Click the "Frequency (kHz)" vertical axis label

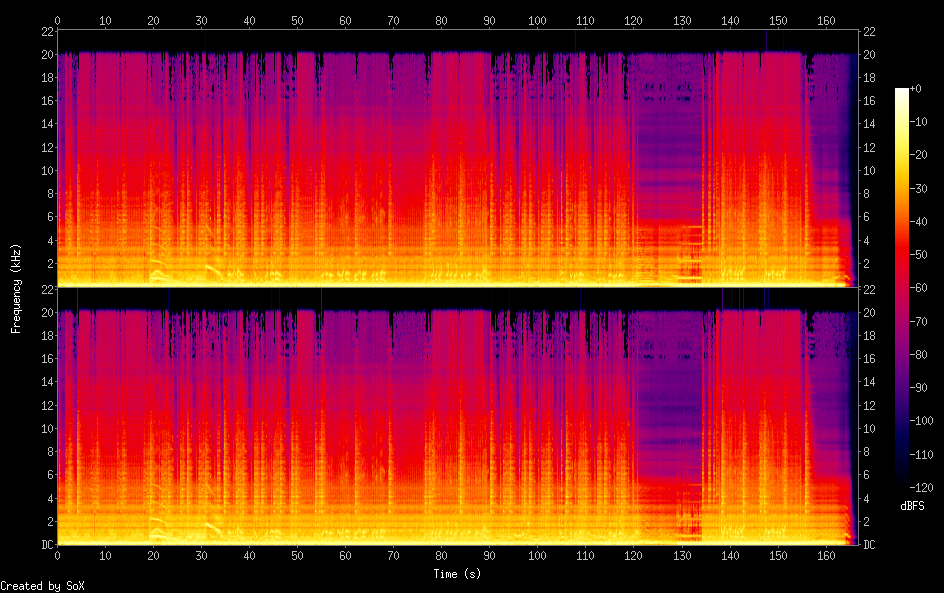[x=16, y=288]
